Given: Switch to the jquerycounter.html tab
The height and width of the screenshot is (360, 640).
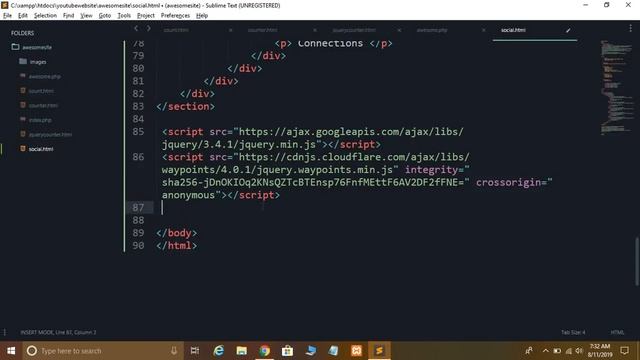Looking at the screenshot, I should point(354,30).
